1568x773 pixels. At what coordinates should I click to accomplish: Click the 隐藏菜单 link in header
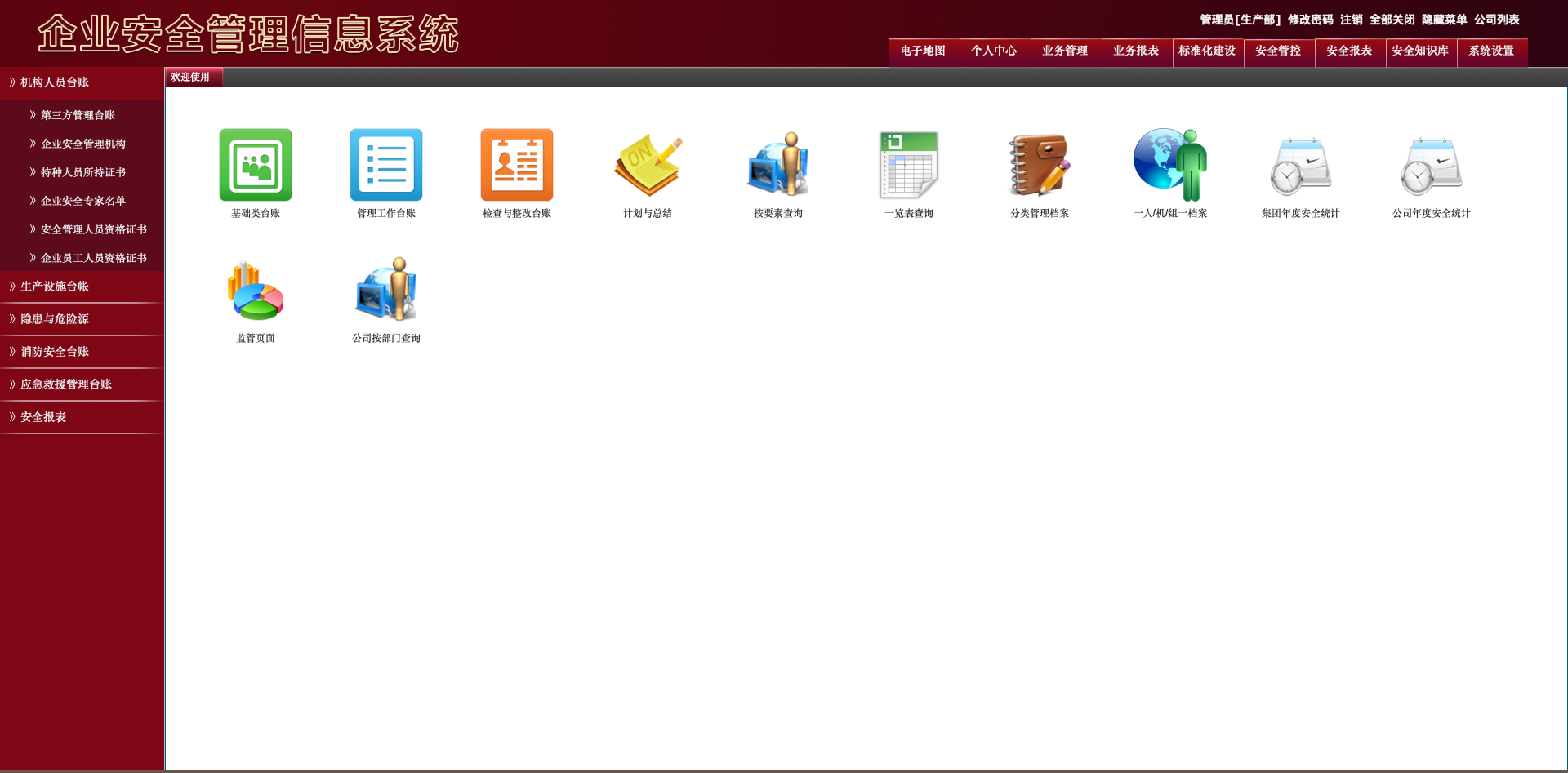tap(1444, 20)
